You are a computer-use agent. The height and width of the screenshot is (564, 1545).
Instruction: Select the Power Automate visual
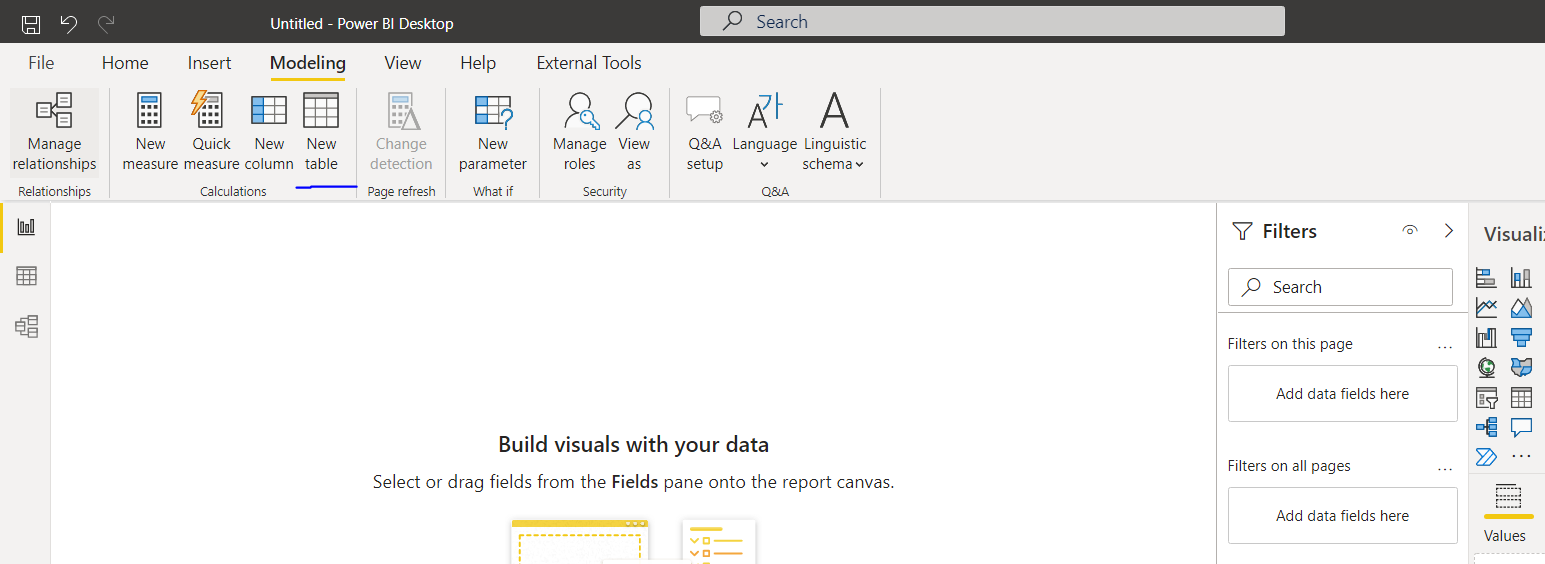click(1486, 457)
